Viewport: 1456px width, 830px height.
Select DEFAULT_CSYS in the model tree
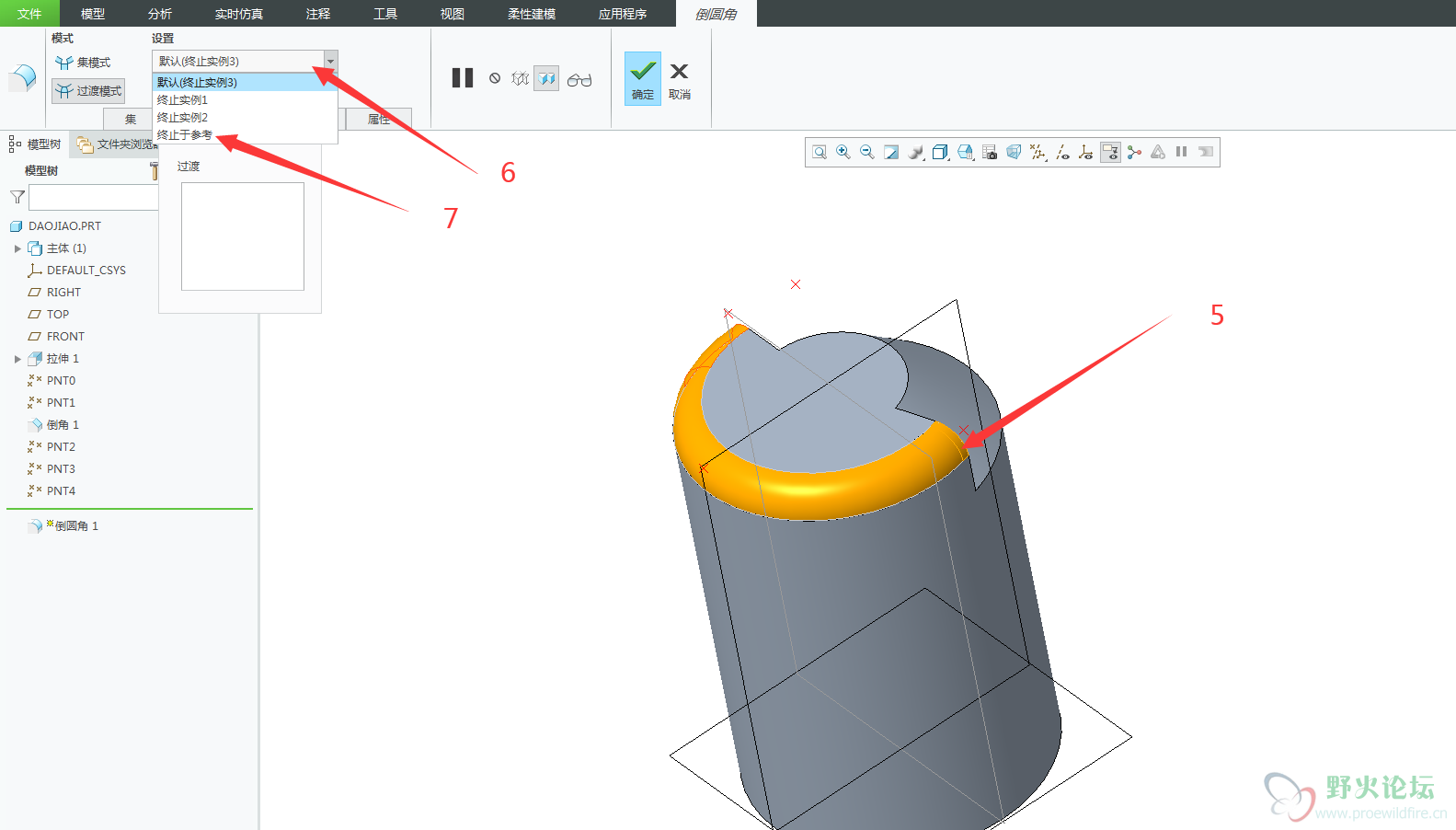[x=77, y=271]
